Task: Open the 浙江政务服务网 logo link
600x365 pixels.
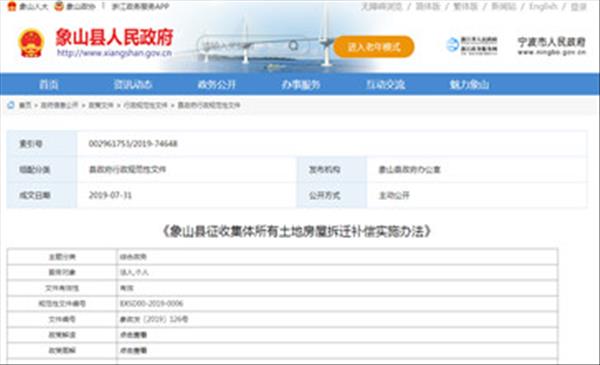Action: click(x=472, y=46)
